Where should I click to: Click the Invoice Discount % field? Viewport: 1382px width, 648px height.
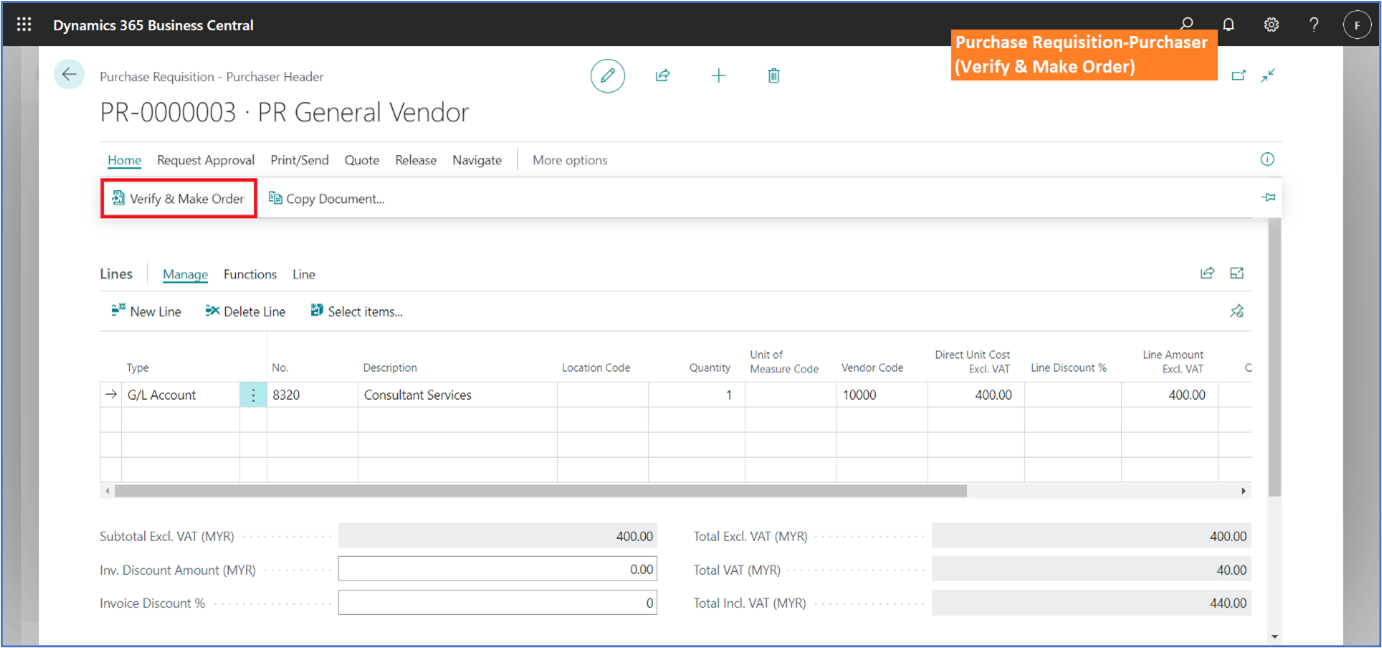click(497, 603)
